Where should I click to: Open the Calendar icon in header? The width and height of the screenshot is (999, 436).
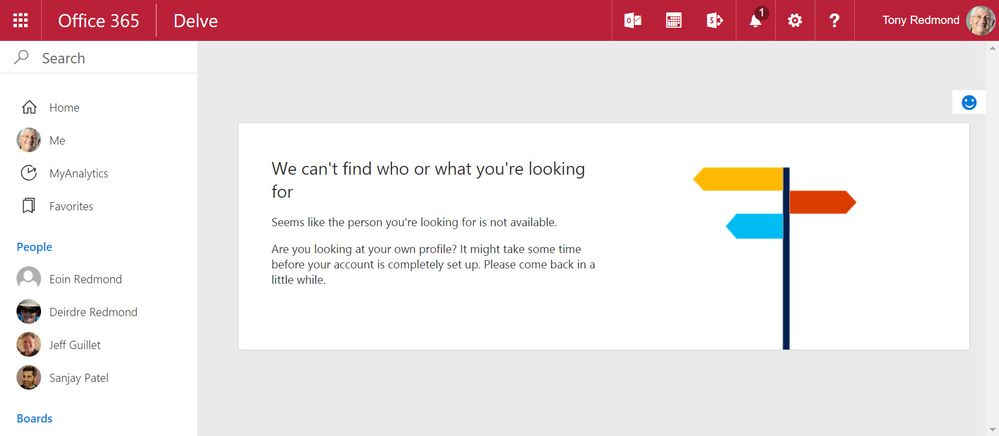[673, 20]
